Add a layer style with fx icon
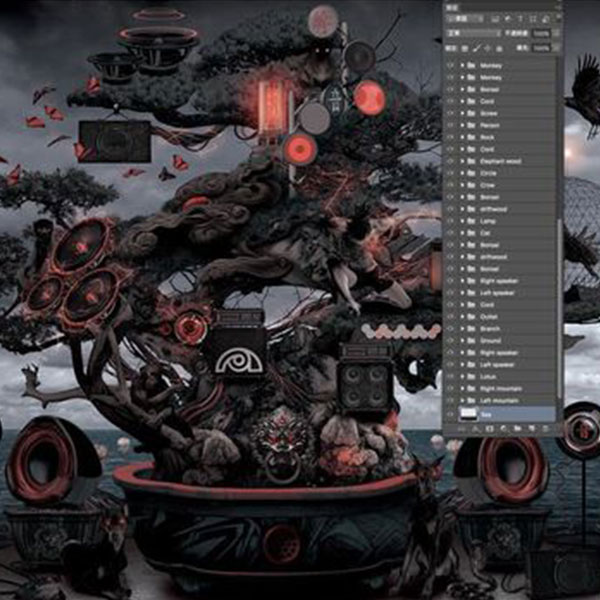The width and height of the screenshot is (600, 600). click(x=476, y=429)
